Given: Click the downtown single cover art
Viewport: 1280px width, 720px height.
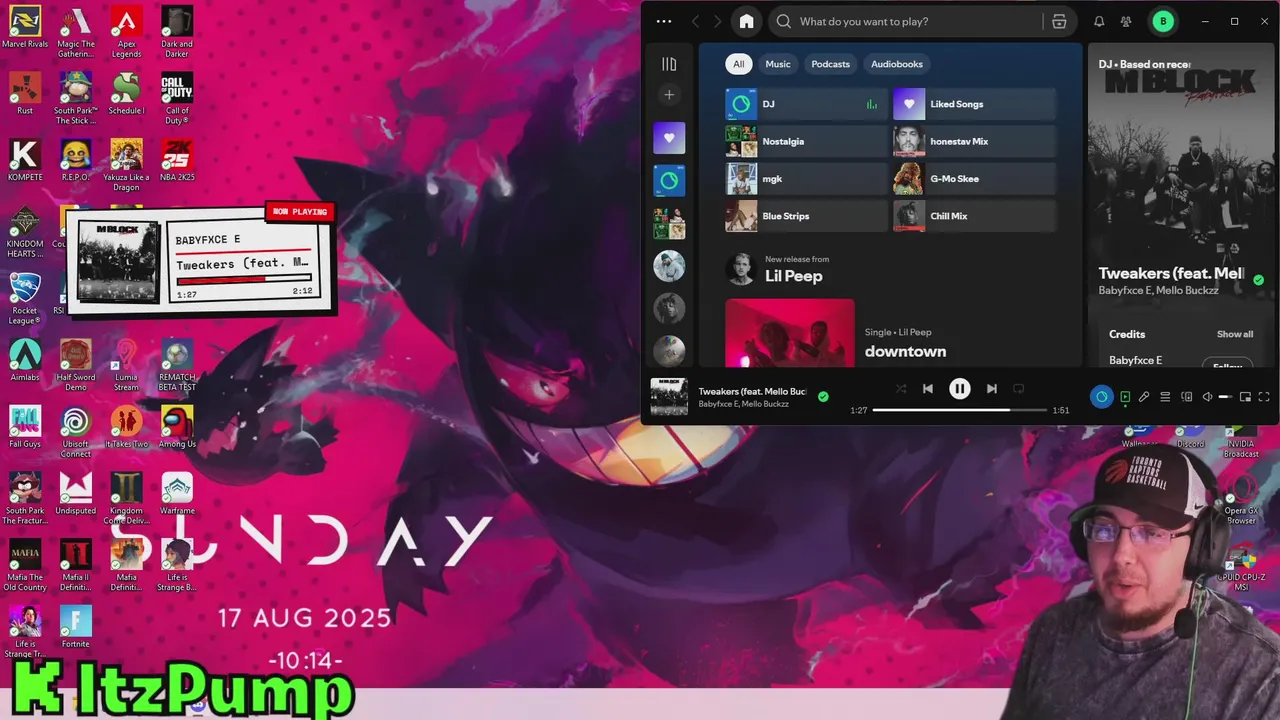Looking at the screenshot, I should [x=790, y=333].
